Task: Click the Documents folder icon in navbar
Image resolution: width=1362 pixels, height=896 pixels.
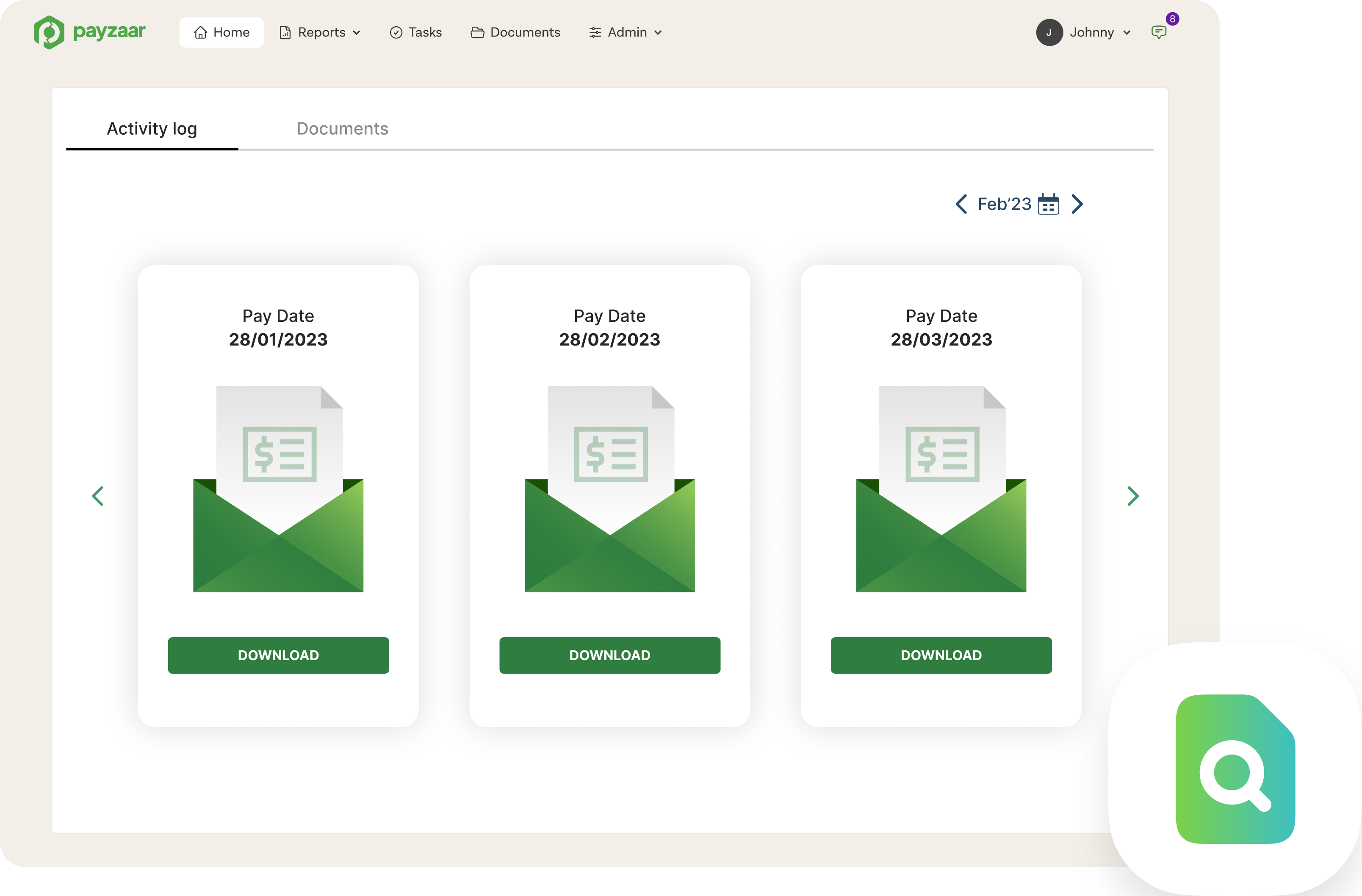Action: coord(477,33)
